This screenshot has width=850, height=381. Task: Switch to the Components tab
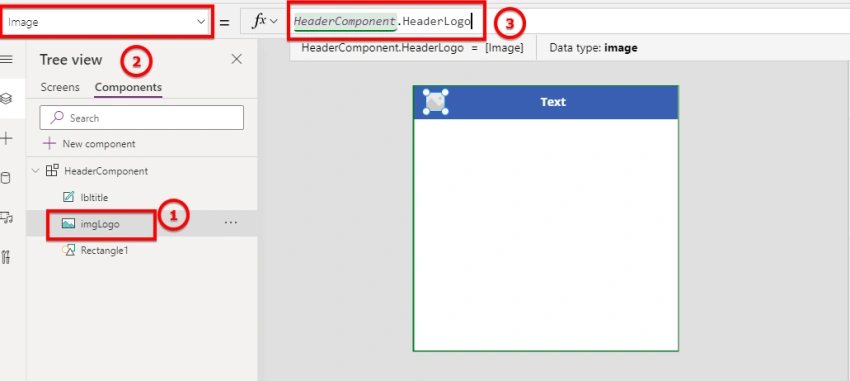pos(128,87)
